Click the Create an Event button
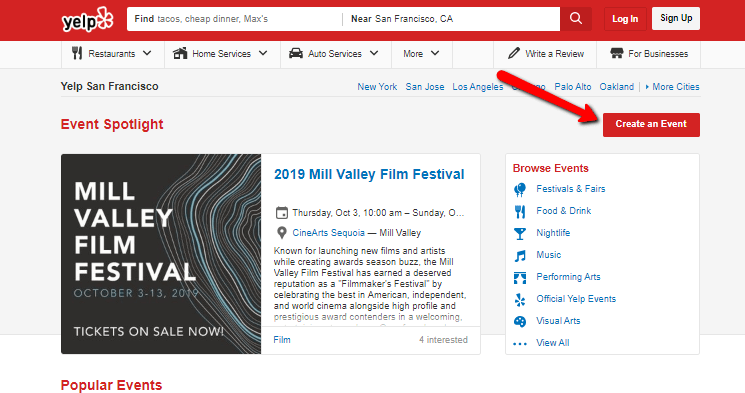745x393 pixels. (x=651, y=125)
